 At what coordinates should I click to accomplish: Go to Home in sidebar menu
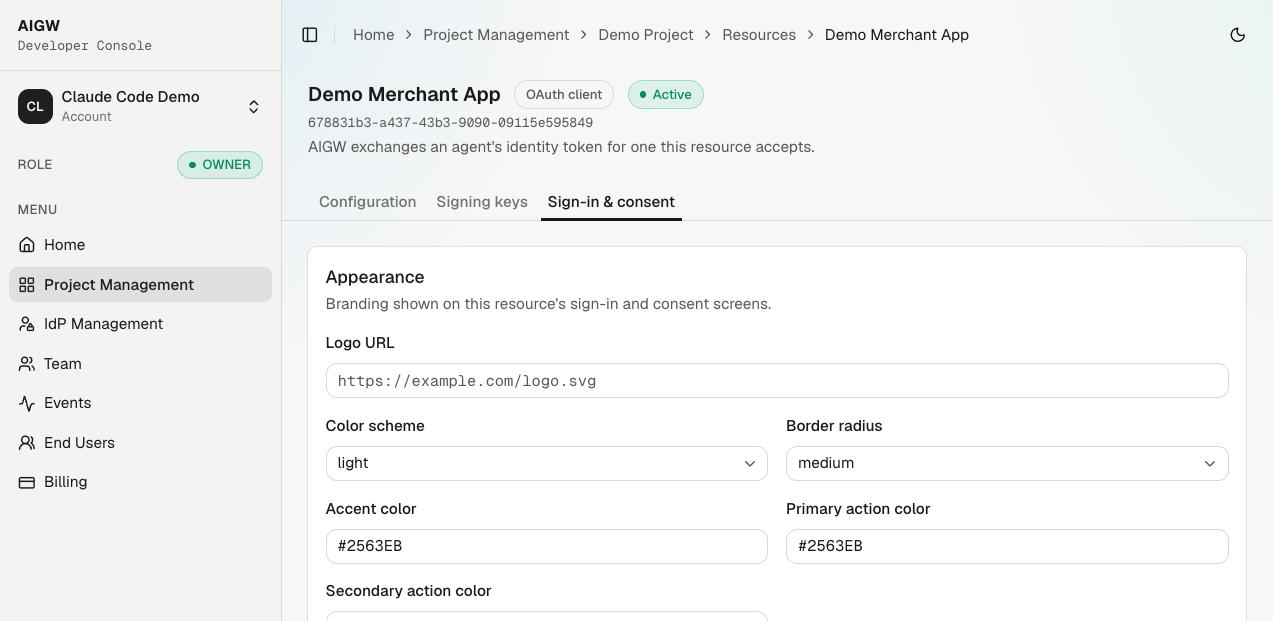(140, 245)
